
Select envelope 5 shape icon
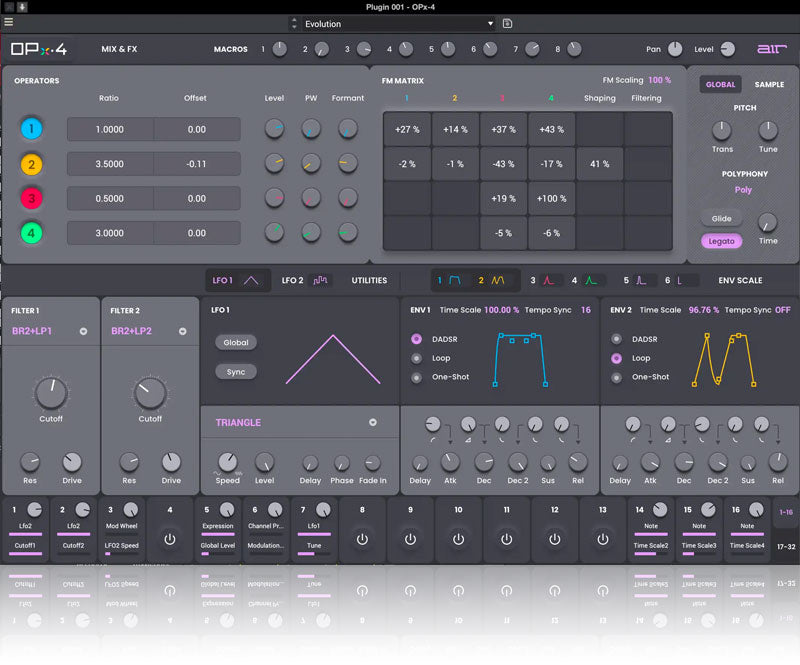click(641, 280)
